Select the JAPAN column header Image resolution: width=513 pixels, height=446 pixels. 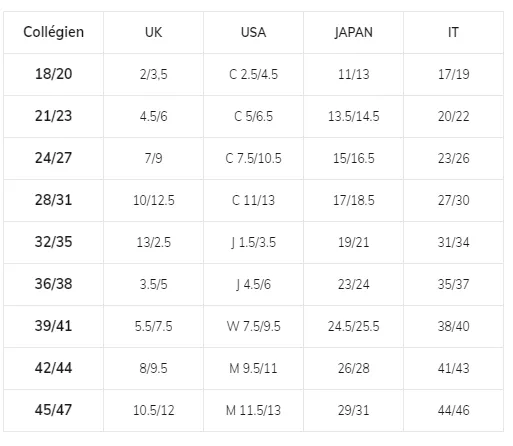353,32
